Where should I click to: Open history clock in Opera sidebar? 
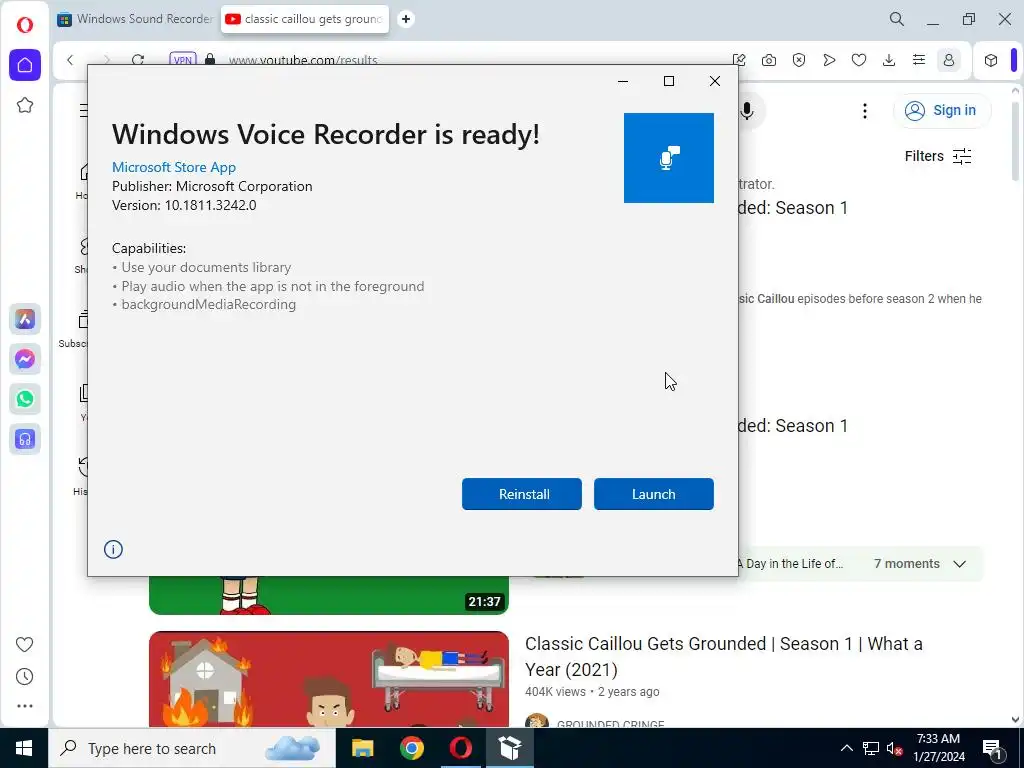(24, 677)
